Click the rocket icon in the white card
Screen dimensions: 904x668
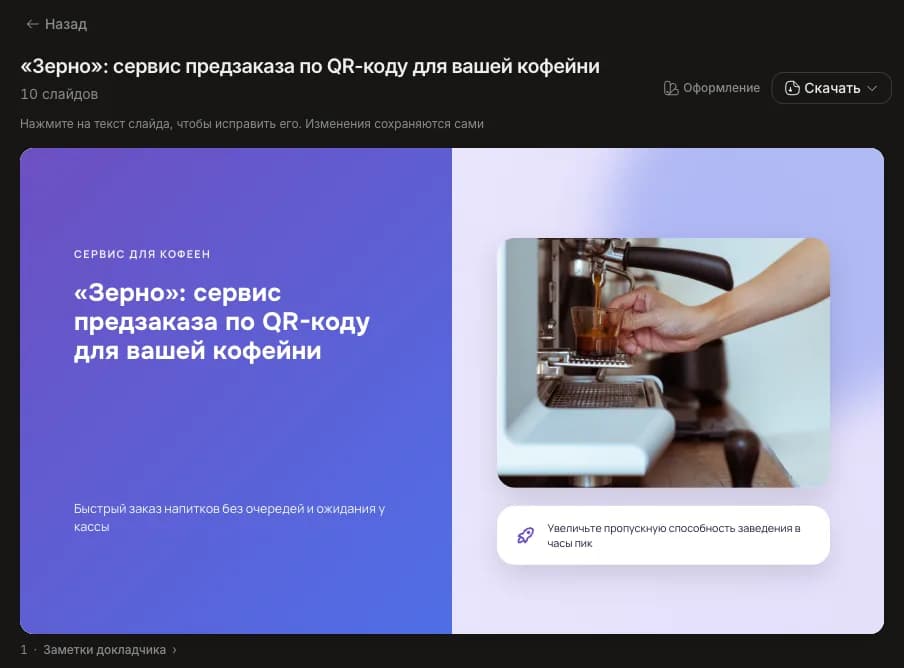525,535
